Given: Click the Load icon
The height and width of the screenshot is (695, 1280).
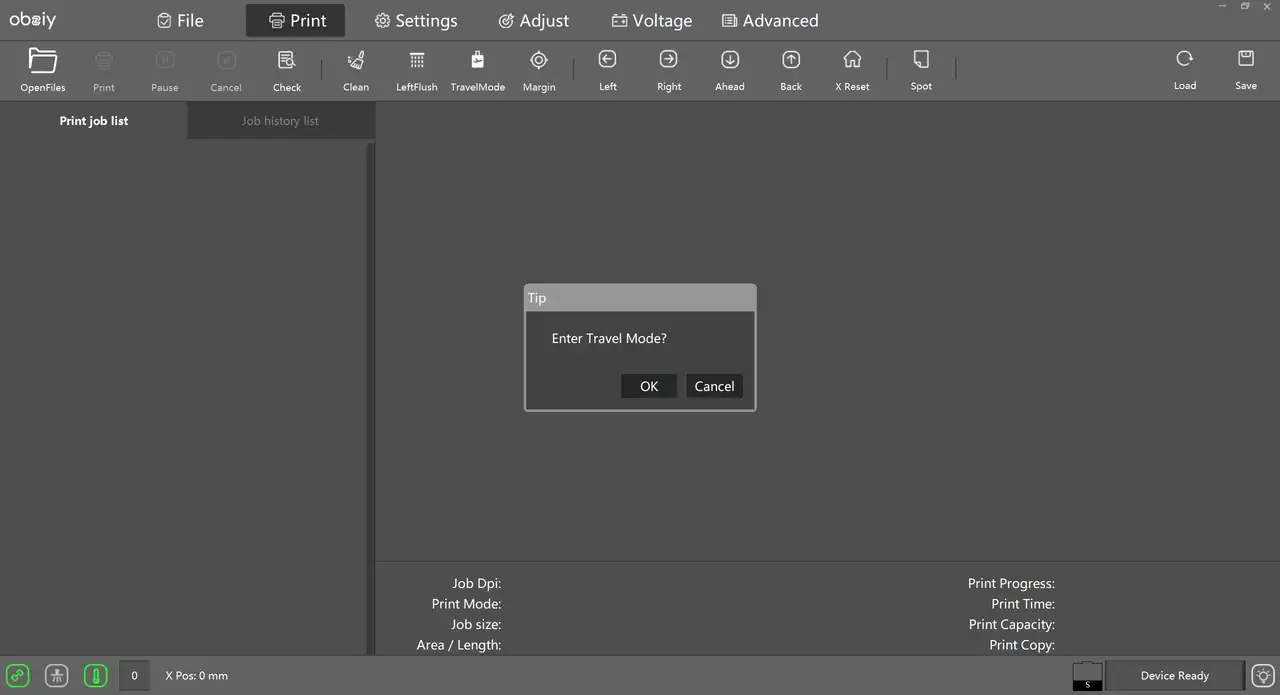Looking at the screenshot, I should (x=1185, y=59).
